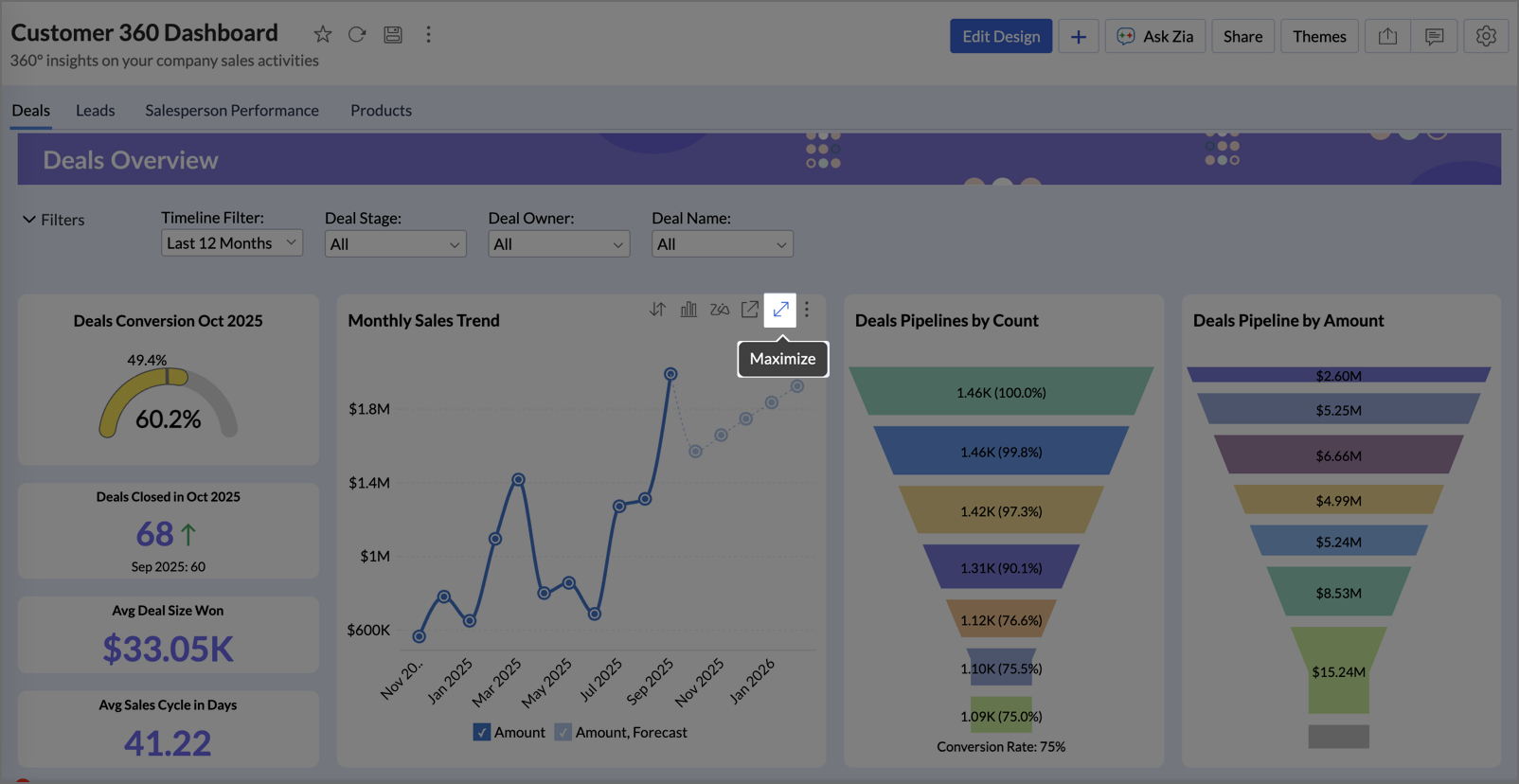Change chart type using bar chart icon
The width and height of the screenshot is (1519, 784).
[x=688, y=310]
